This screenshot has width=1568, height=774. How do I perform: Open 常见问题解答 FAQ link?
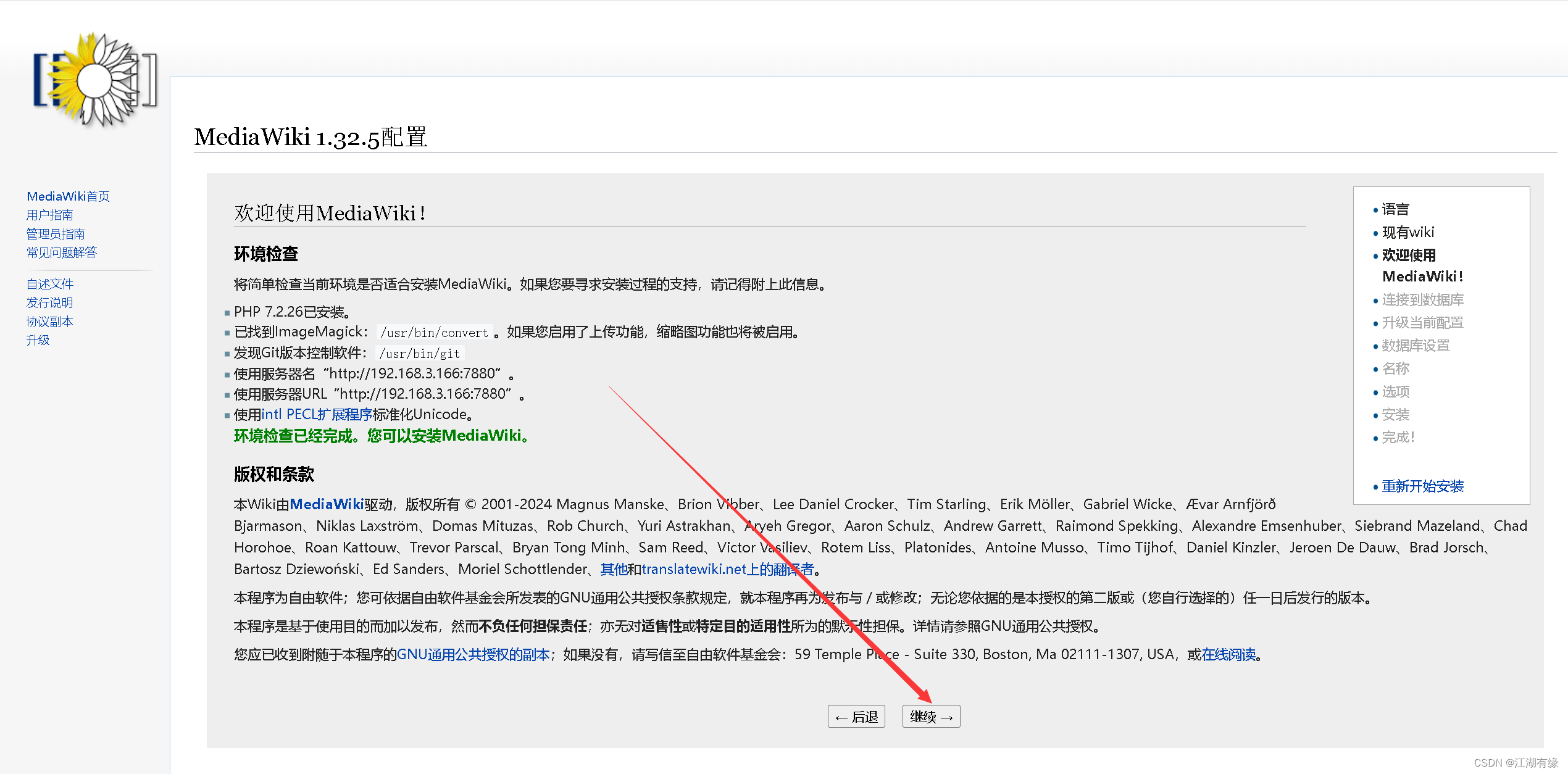pos(62,252)
